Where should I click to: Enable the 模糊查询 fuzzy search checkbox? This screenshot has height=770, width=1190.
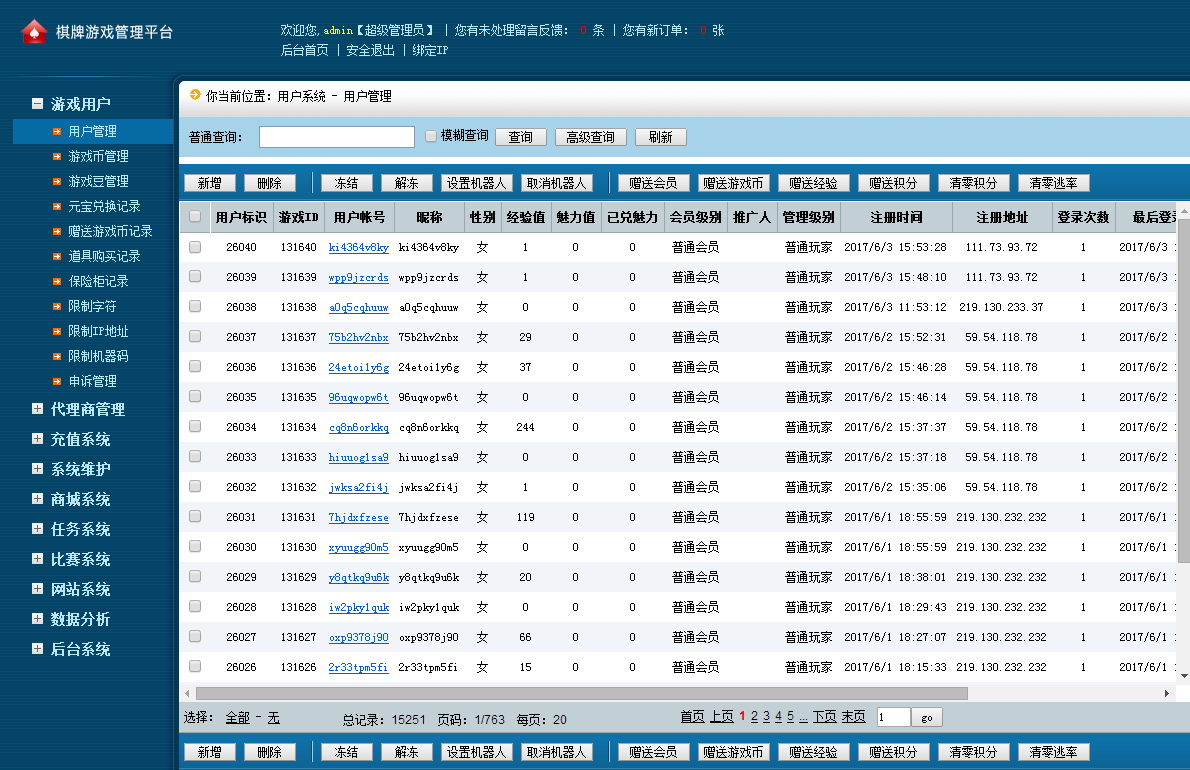point(431,136)
